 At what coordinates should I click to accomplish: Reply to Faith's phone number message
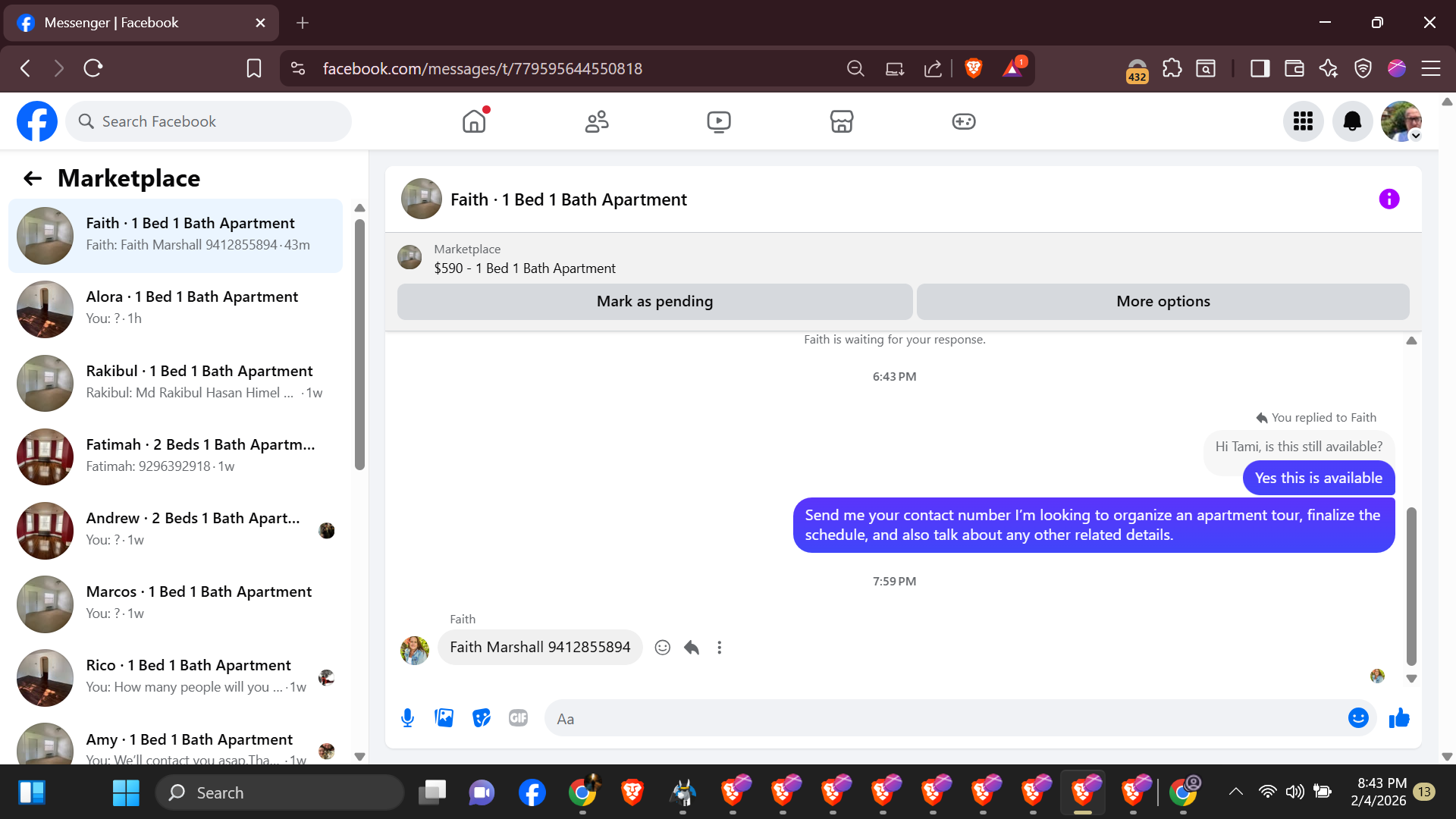pyautogui.click(x=691, y=648)
